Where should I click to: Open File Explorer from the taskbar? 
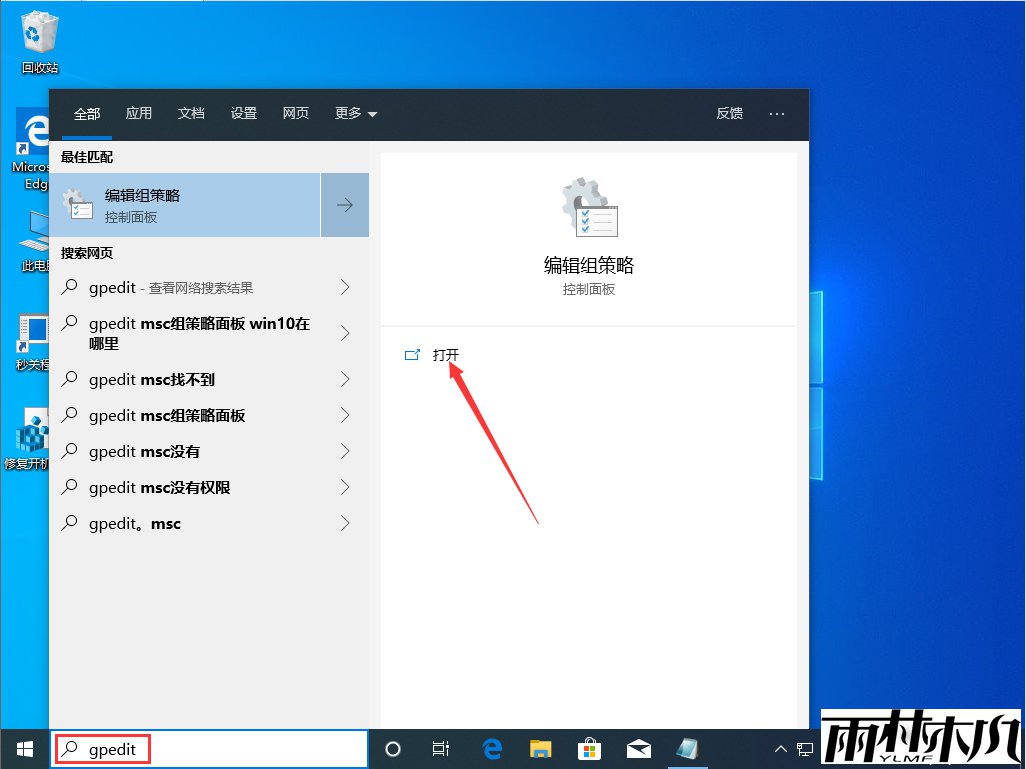click(541, 748)
